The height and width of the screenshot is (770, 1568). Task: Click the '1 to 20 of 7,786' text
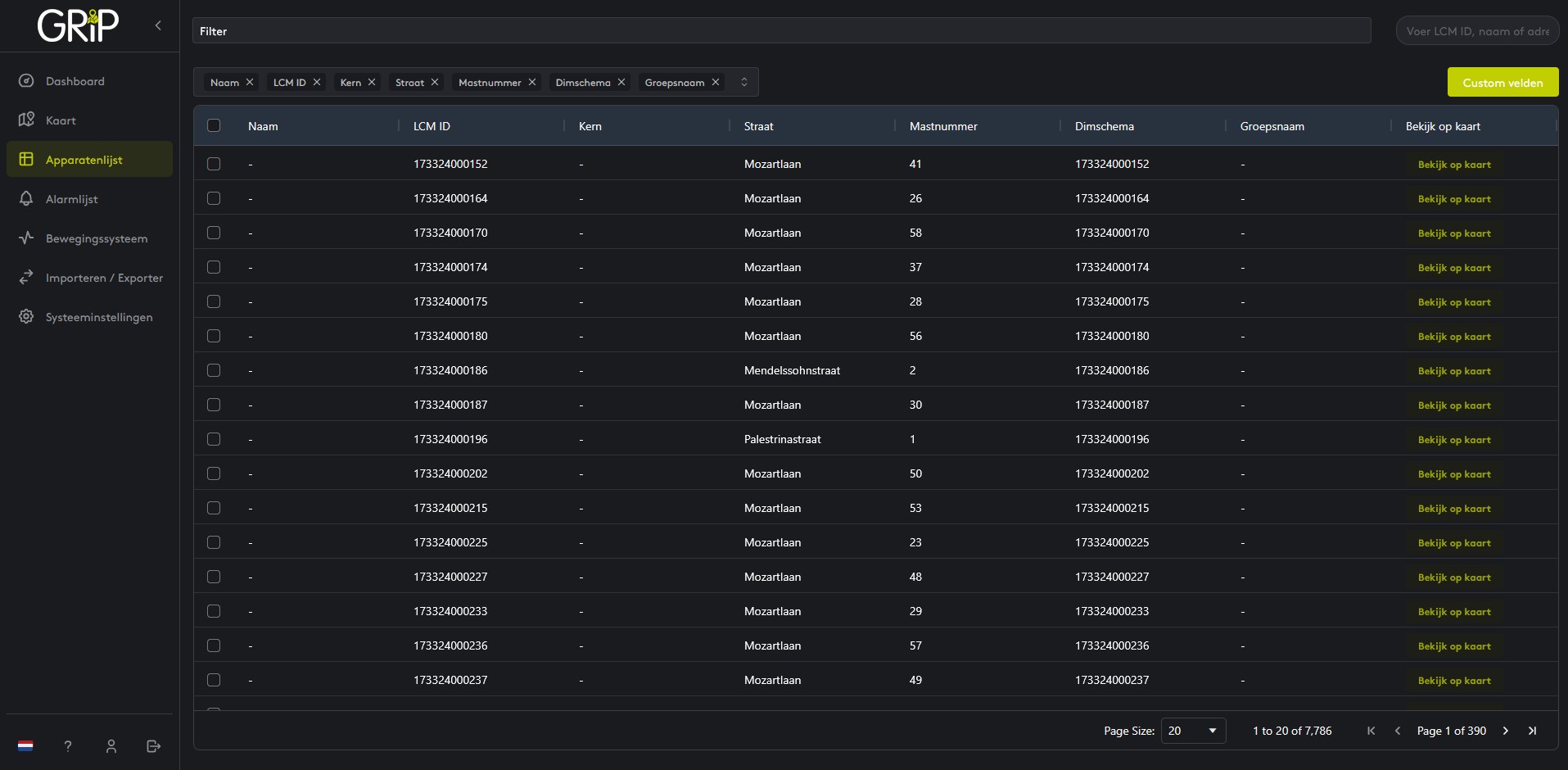tap(1292, 731)
